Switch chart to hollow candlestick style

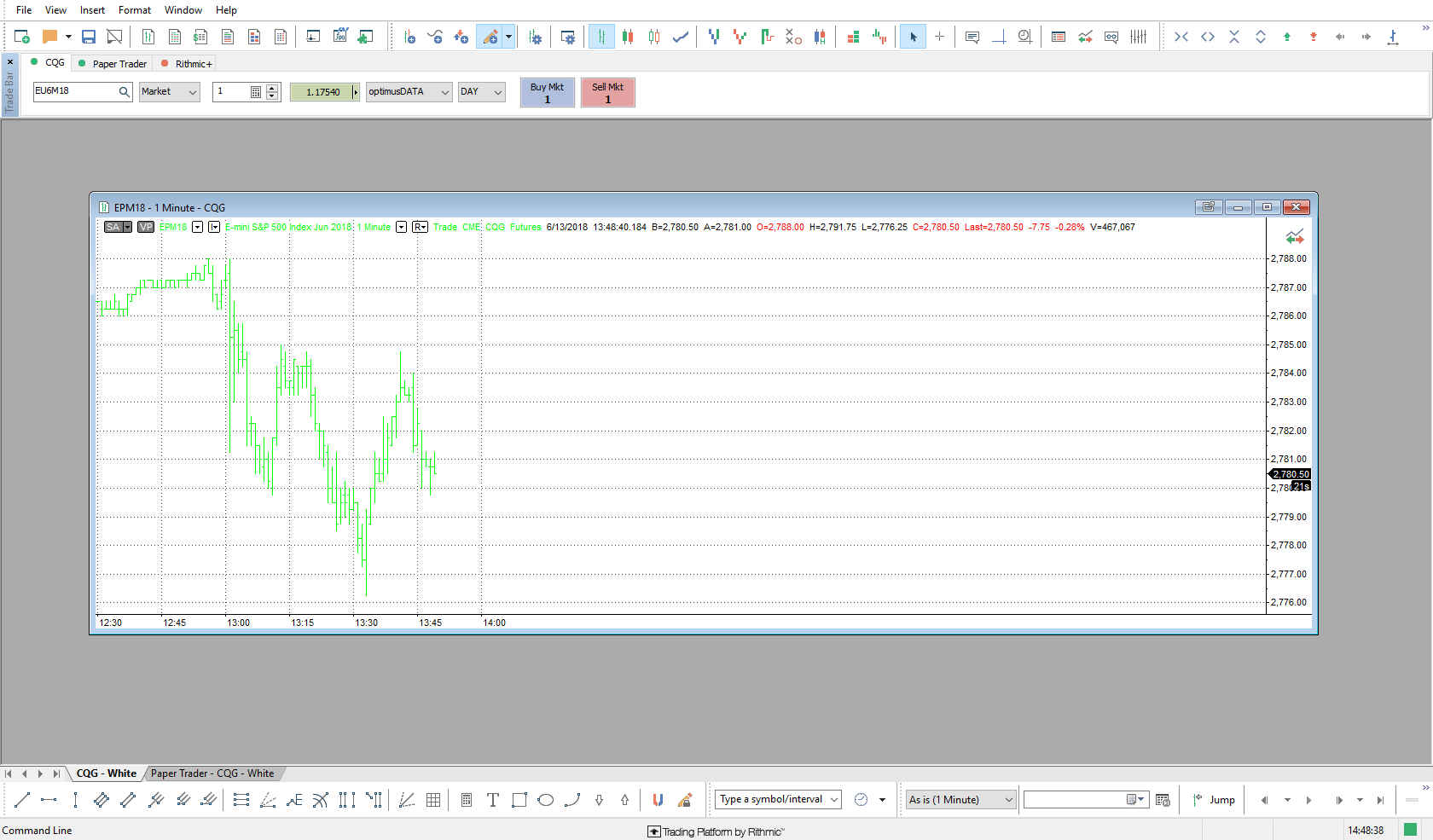[654, 37]
